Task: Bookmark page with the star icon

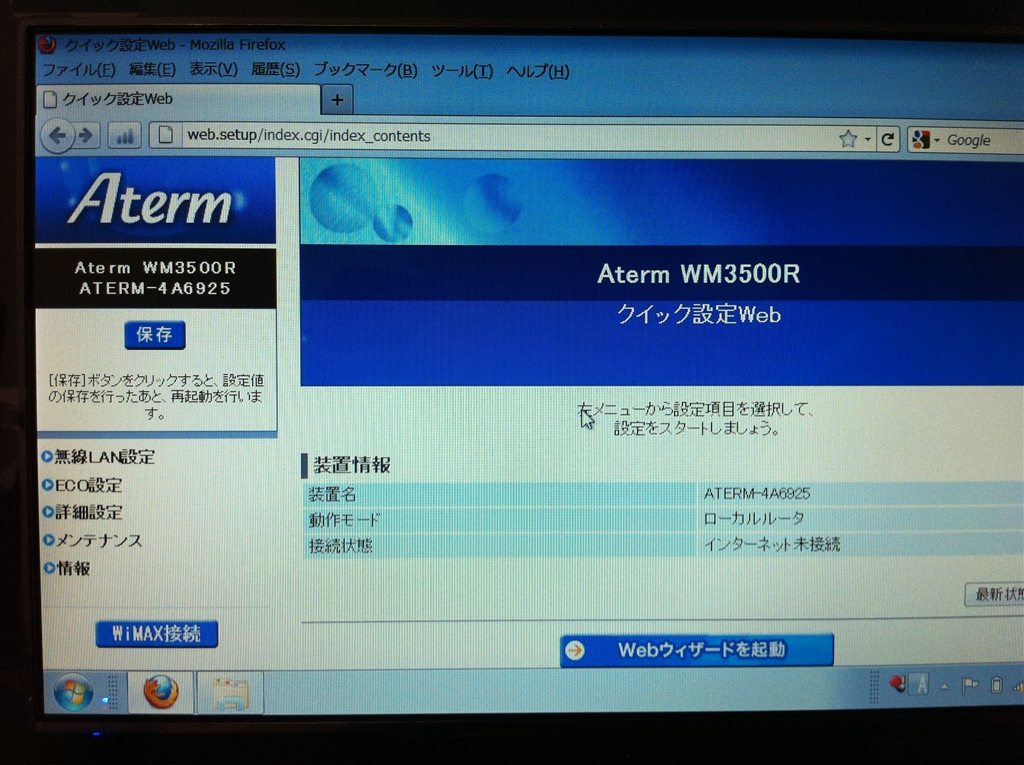Action: click(848, 138)
